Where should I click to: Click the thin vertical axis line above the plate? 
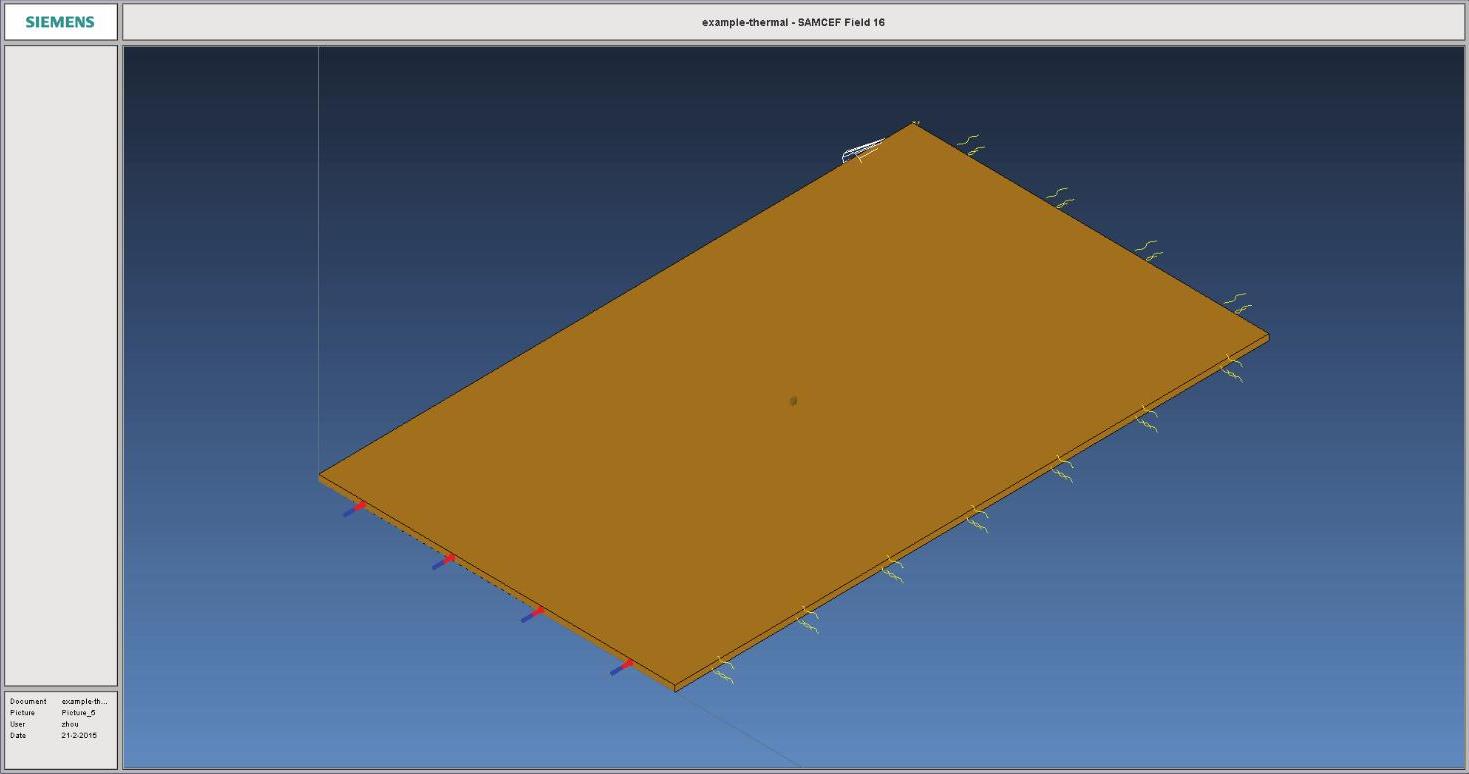click(x=318, y=250)
